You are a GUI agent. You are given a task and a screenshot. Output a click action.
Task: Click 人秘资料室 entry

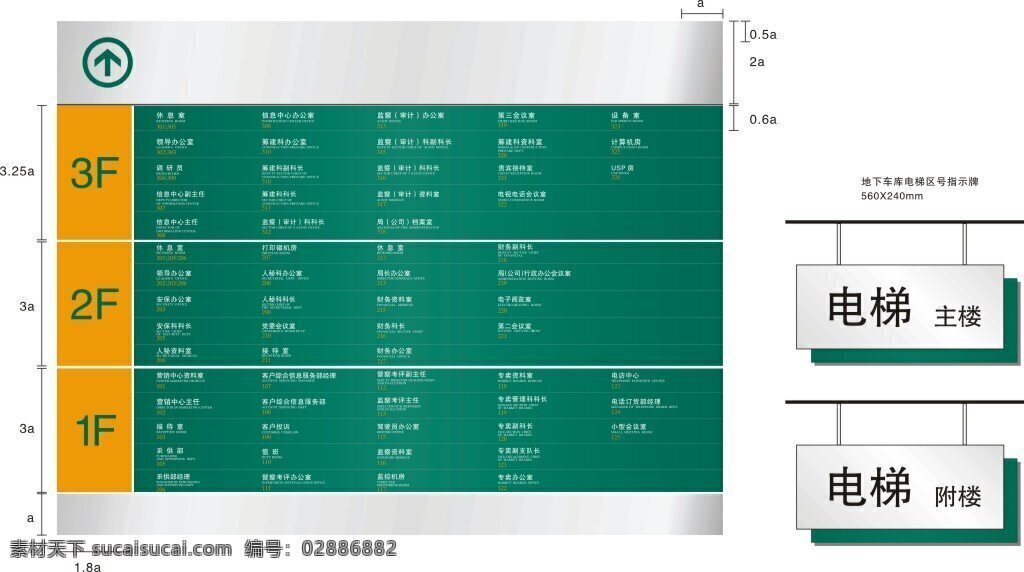point(174,351)
